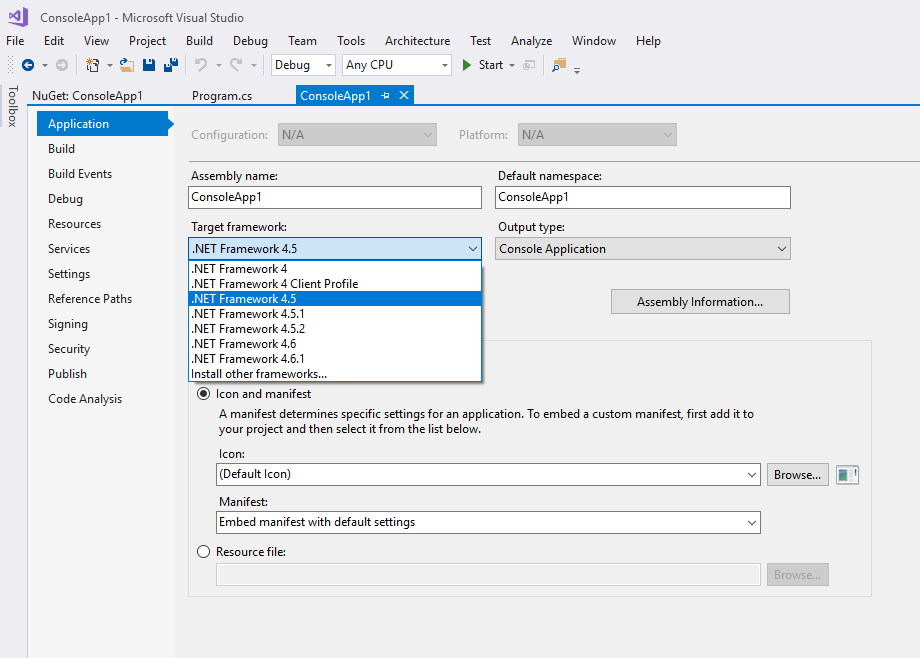Open the Resources properties page

[x=75, y=224]
